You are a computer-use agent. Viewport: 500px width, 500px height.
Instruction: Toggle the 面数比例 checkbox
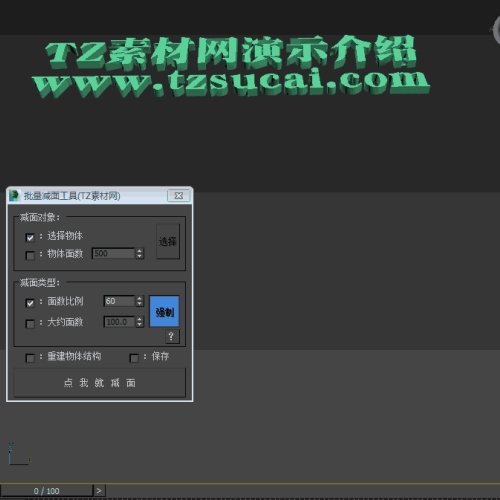coord(30,303)
